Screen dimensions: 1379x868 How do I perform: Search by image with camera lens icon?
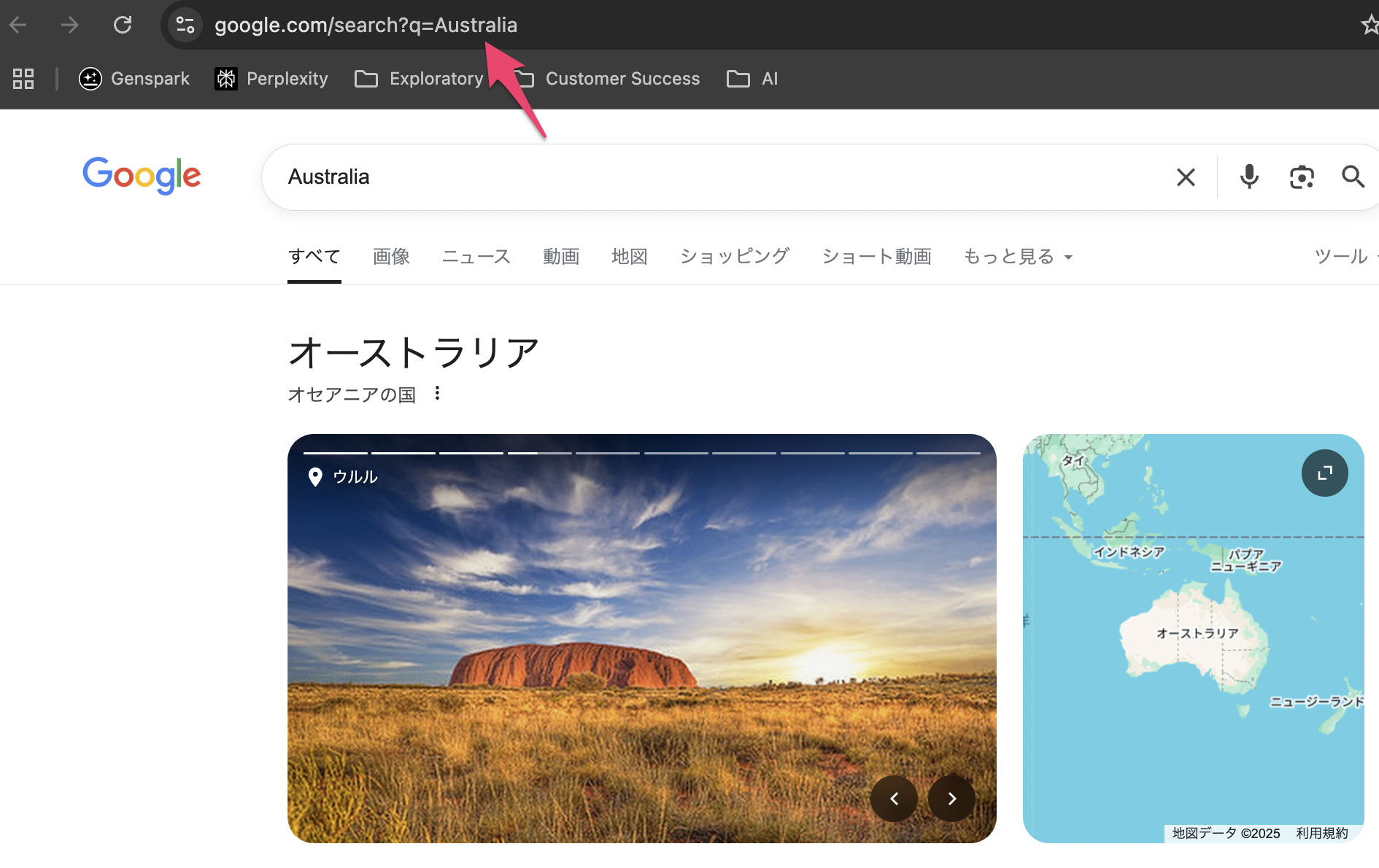1302,177
